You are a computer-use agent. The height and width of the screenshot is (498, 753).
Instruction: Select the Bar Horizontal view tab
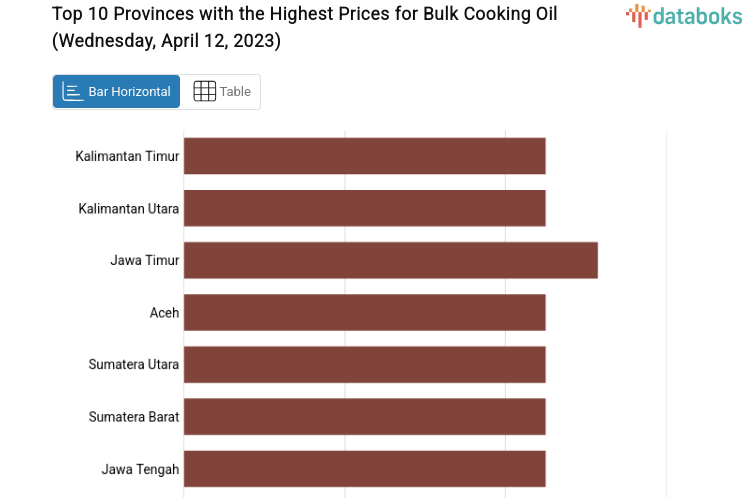coord(117,92)
